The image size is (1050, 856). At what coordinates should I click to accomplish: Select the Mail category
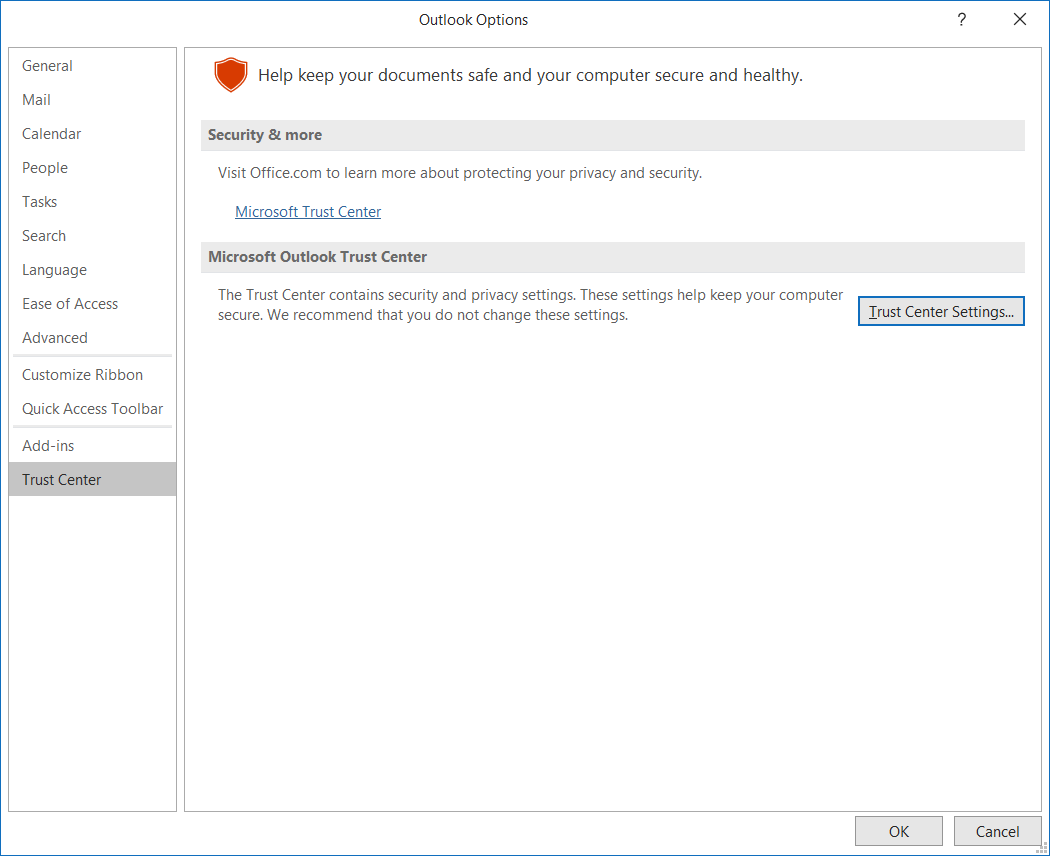point(92,100)
